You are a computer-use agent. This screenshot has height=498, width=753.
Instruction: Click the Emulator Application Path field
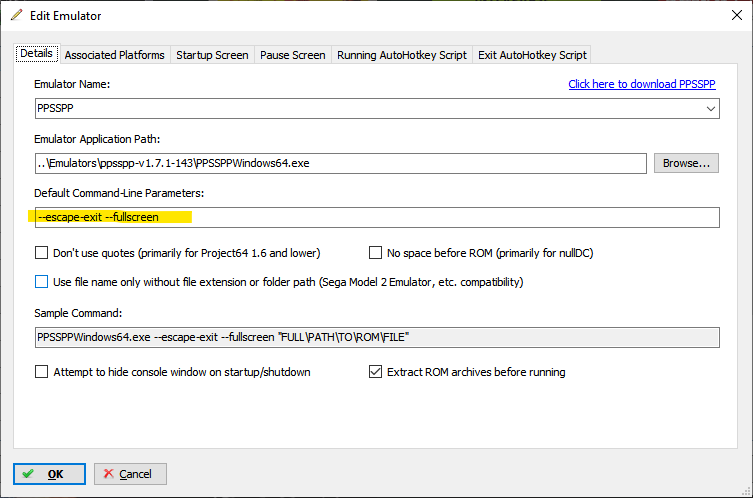click(340, 163)
